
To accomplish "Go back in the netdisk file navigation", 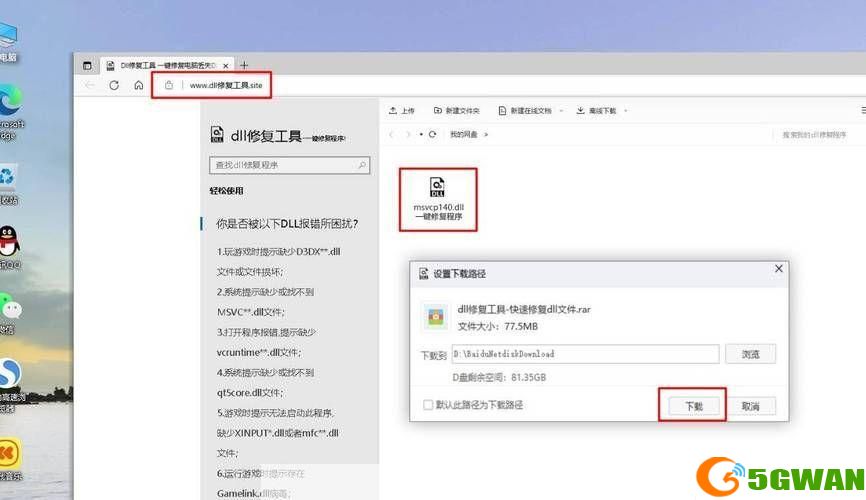I will point(392,134).
